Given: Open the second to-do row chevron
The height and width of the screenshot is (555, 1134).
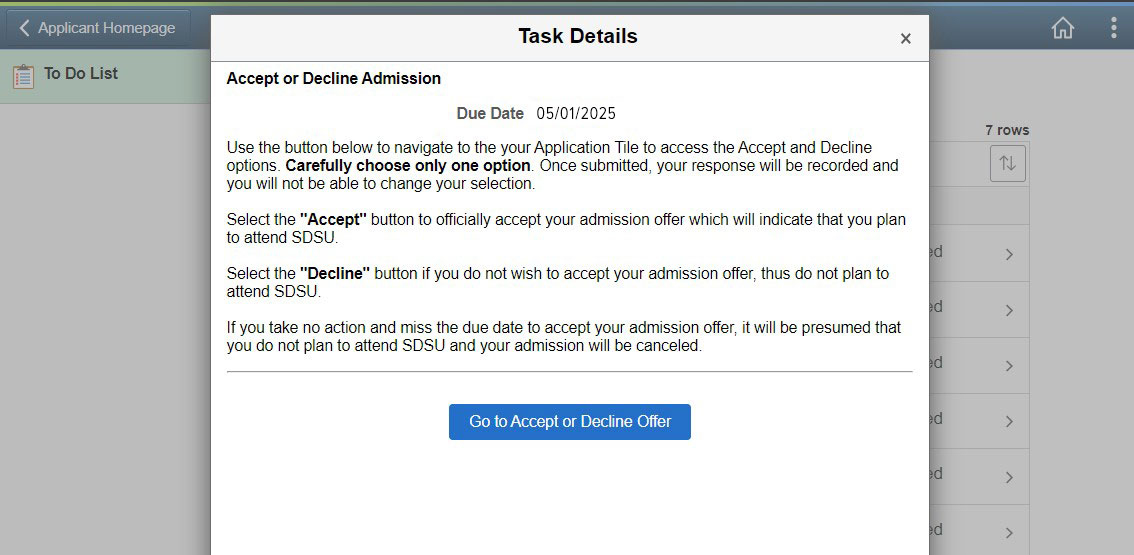Looking at the screenshot, I should (x=1009, y=310).
